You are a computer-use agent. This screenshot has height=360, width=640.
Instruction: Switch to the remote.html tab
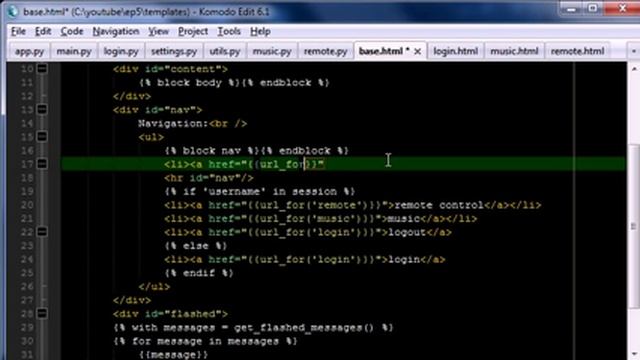click(x=577, y=51)
